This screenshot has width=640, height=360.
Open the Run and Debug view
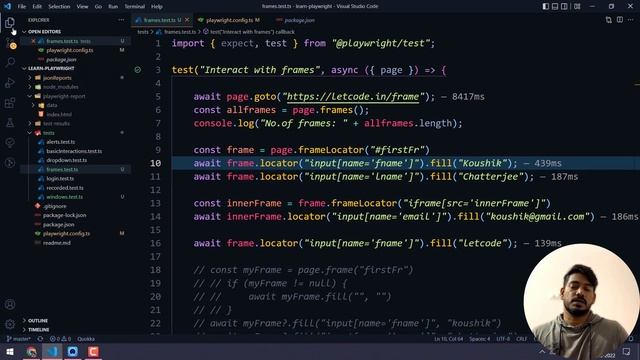[x=10, y=82]
